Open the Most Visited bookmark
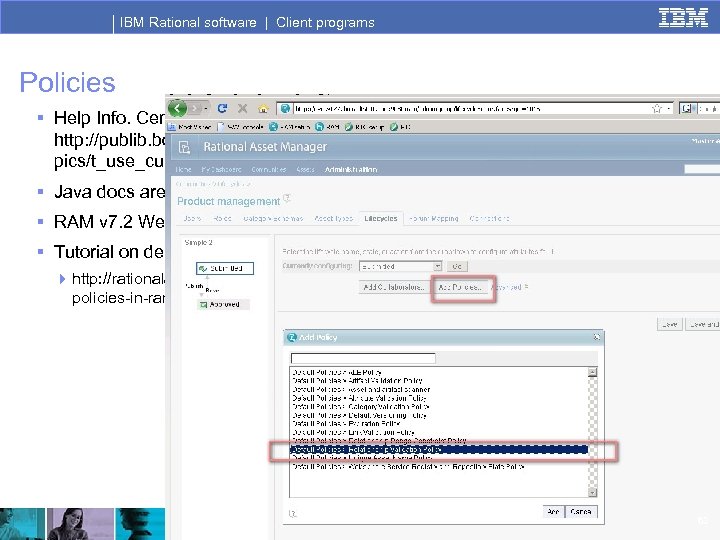This screenshot has height=540, width=720. (189, 127)
